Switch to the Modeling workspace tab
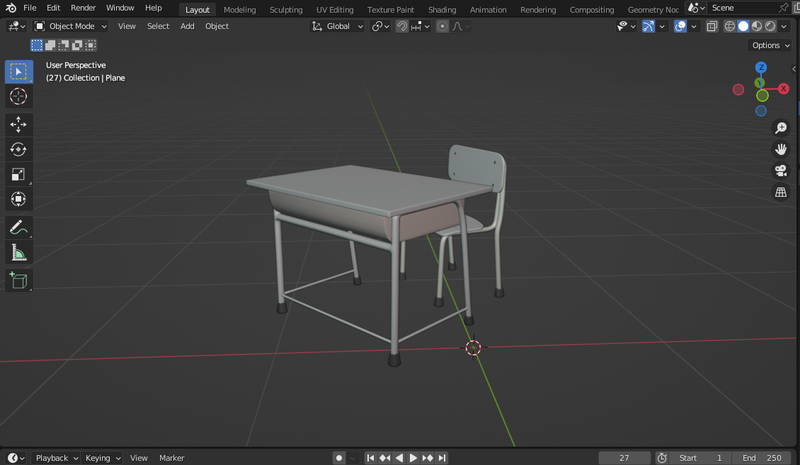Image resolution: width=800 pixels, height=465 pixels. click(240, 10)
